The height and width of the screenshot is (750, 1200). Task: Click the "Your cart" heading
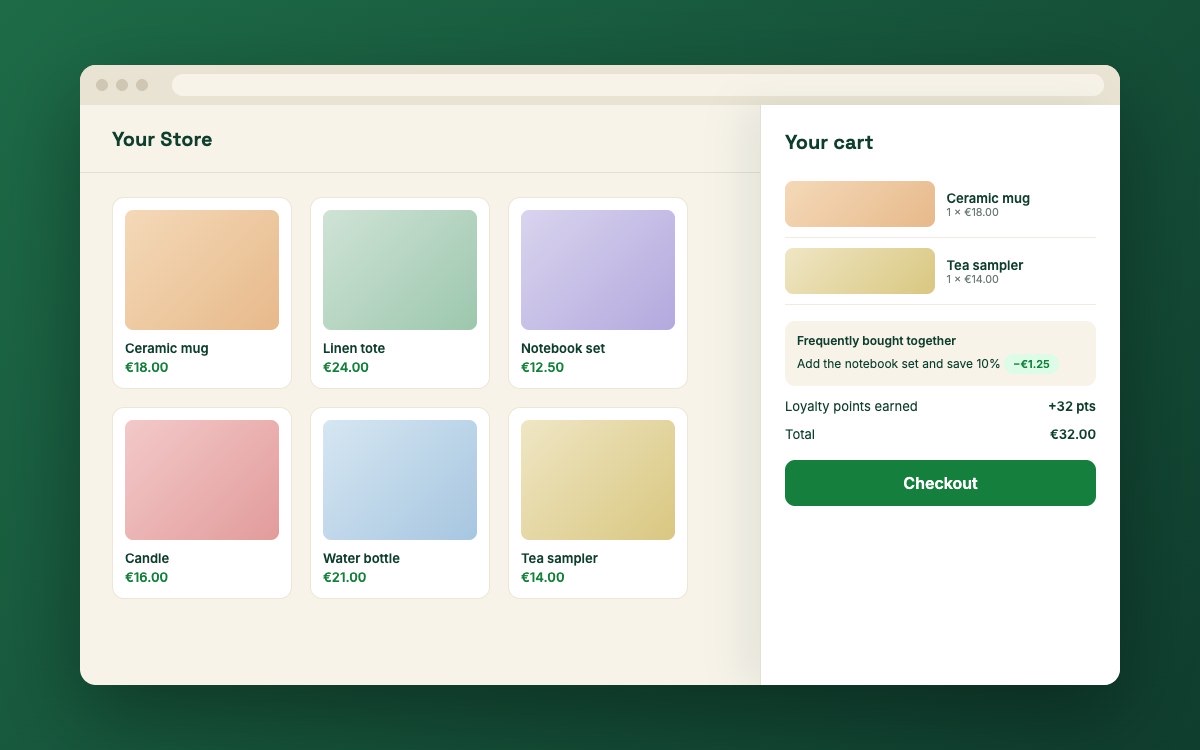[x=829, y=142]
